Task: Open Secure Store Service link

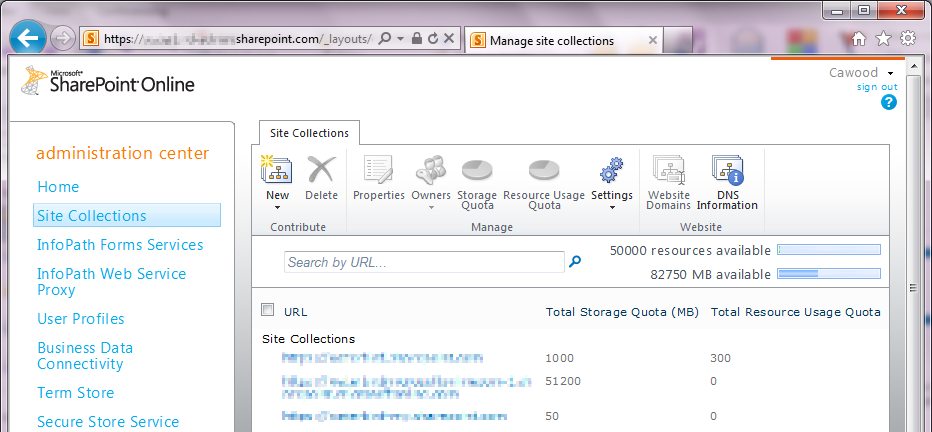Action: (x=108, y=422)
